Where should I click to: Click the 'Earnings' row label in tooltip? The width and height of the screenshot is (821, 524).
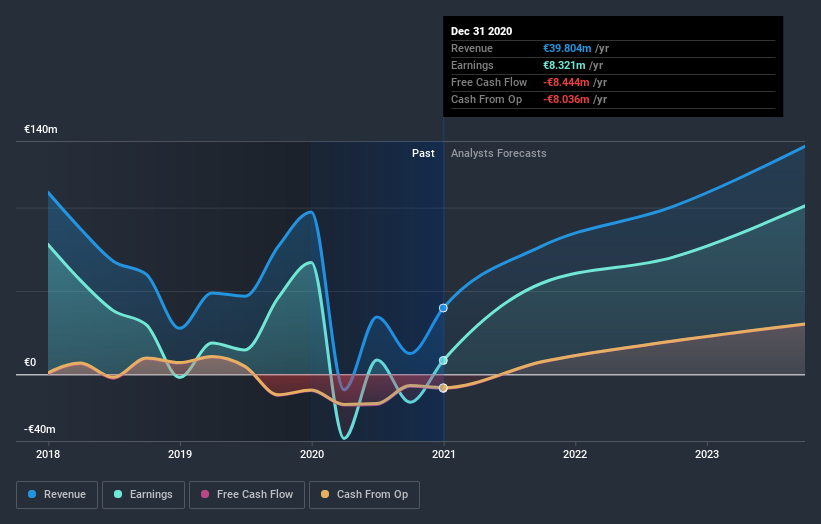tap(472, 65)
